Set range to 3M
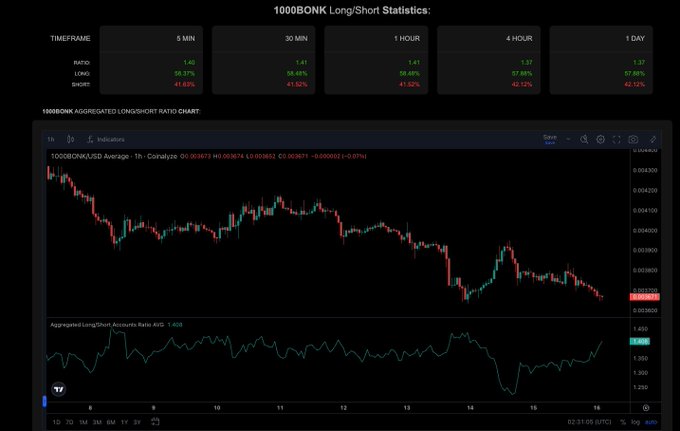 pyautogui.click(x=97, y=422)
